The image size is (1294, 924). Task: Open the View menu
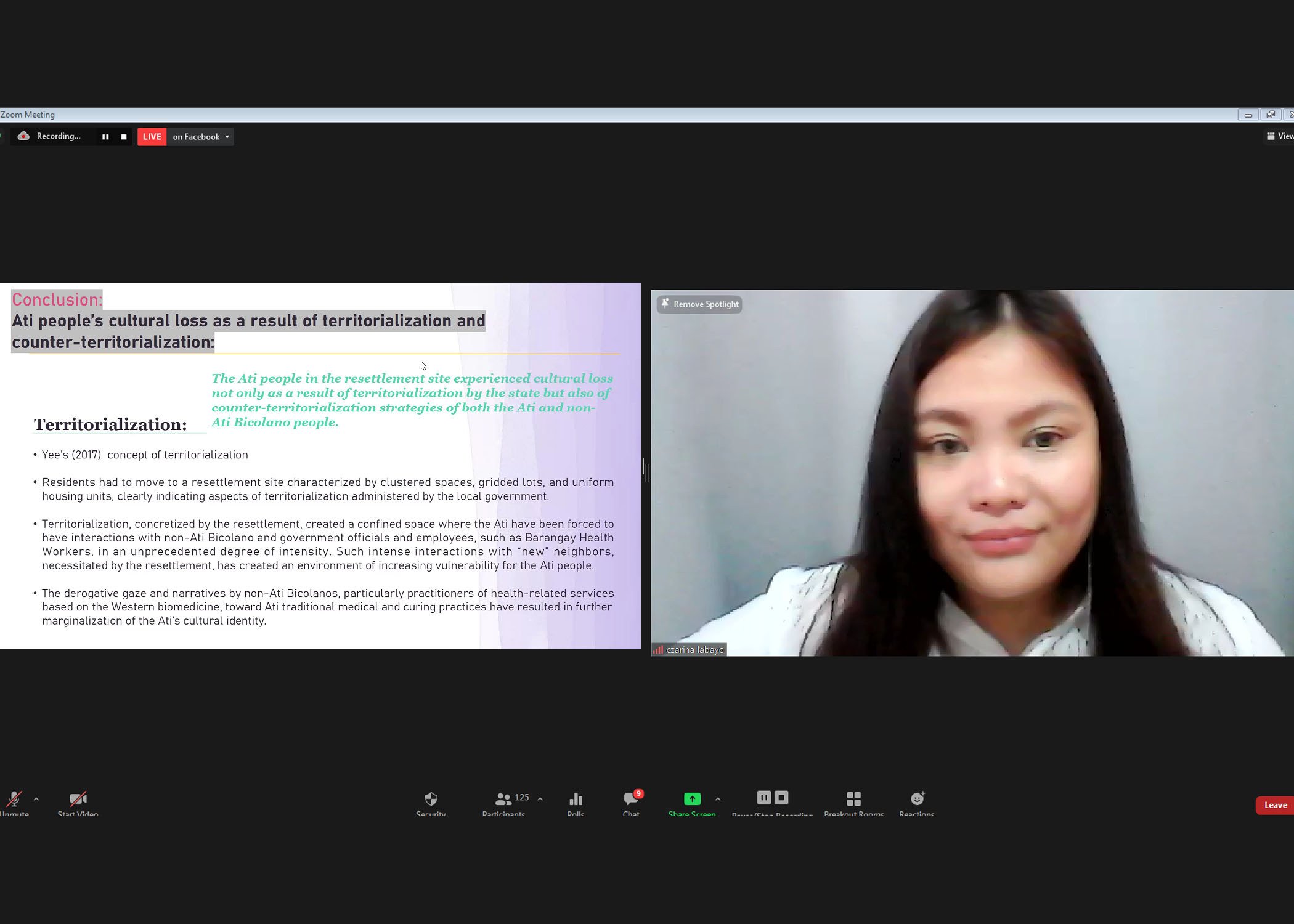pyautogui.click(x=1279, y=136)
